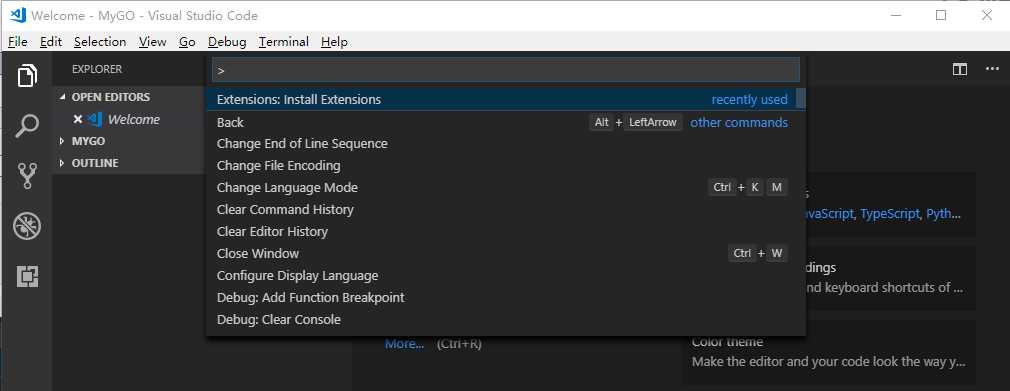1010x391 pixels.
Task: Click the More... recent link
Action: 405,344
